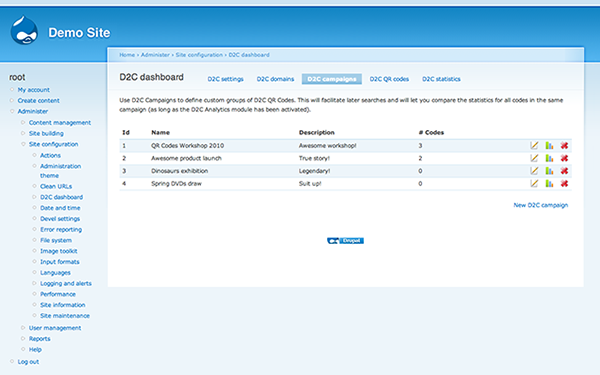
Task: Click the # Codes column header
Action: coord(431,132)
